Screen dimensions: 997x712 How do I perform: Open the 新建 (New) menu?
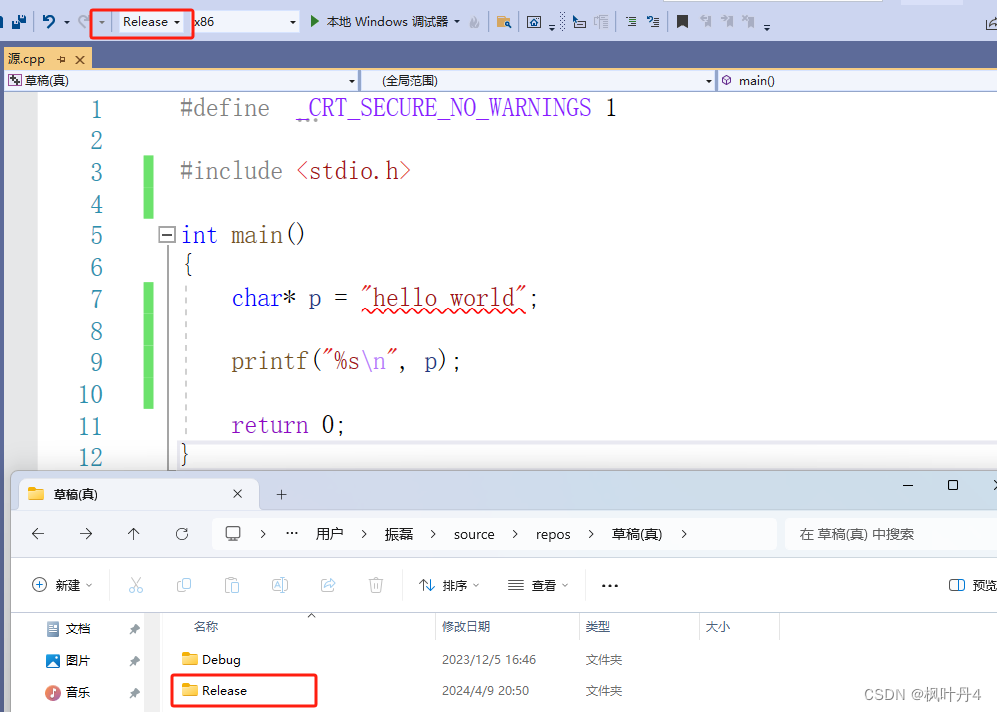click(x=62, y=585)
